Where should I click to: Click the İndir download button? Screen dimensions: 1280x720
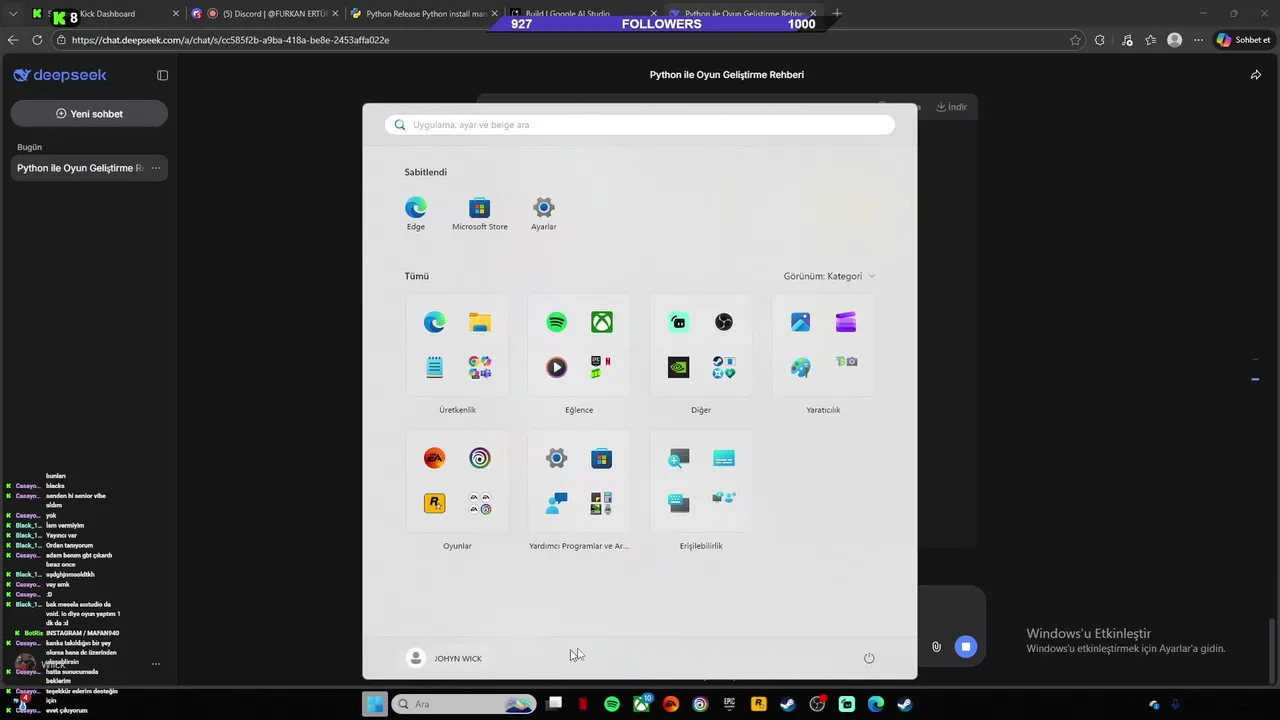[x=952, y=107]
